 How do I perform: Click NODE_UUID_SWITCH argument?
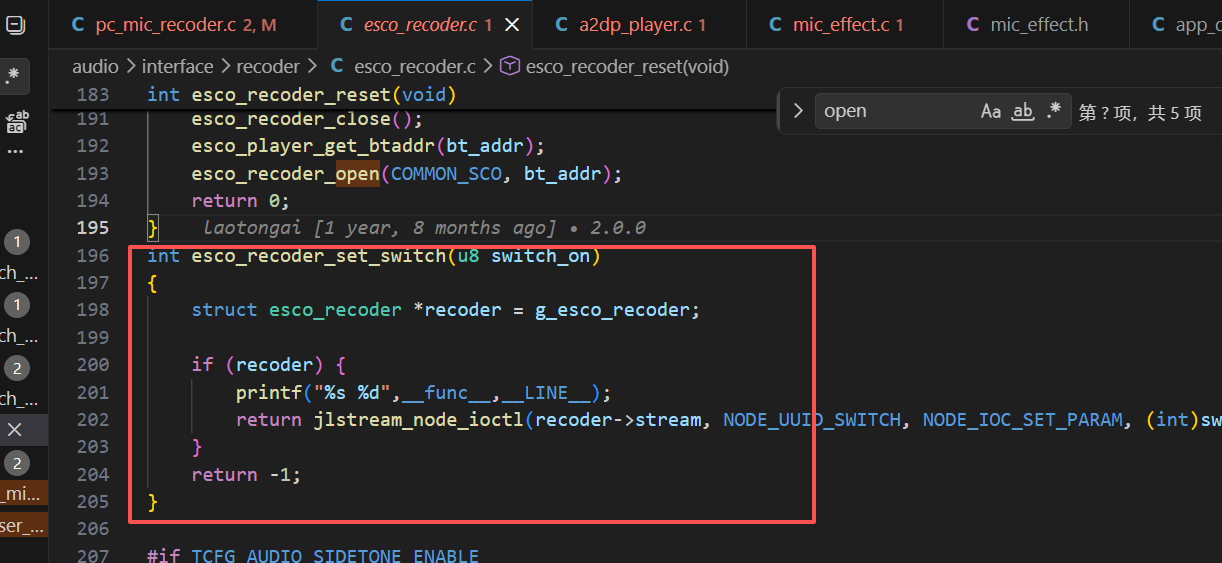(x=812, y=420)
